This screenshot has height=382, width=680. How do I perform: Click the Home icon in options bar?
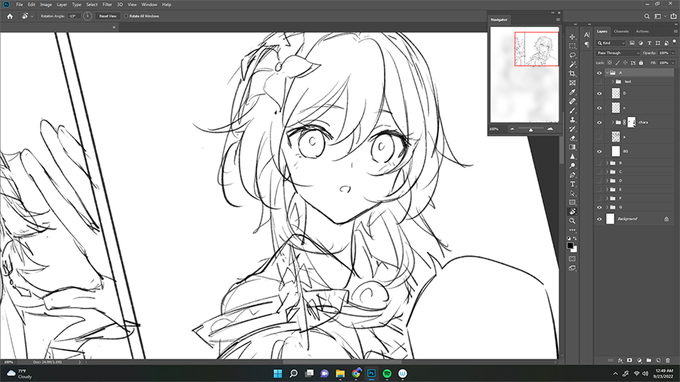click(x=10, y=16)
